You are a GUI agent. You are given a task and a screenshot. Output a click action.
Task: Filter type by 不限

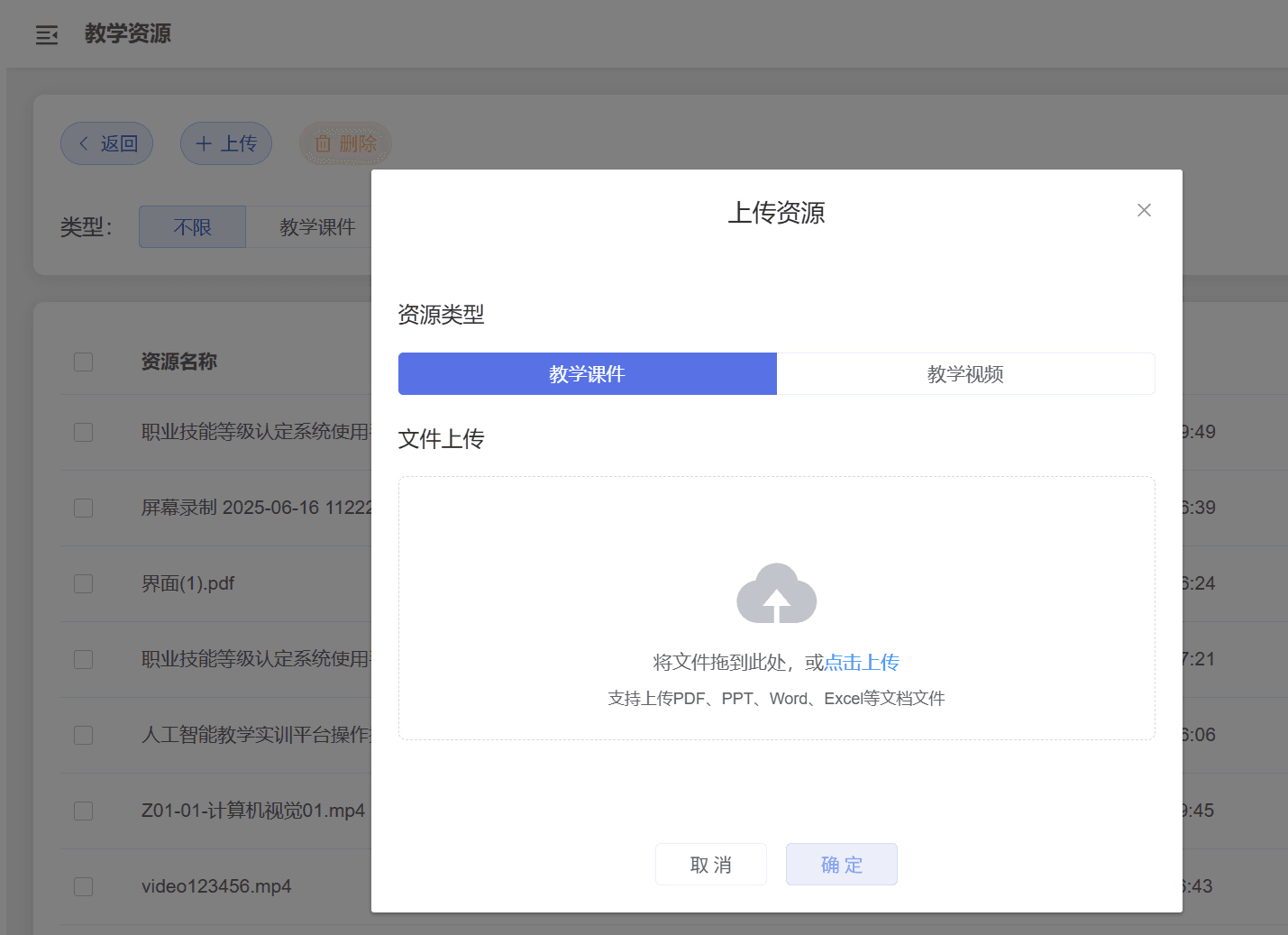(x=192, y=227)
